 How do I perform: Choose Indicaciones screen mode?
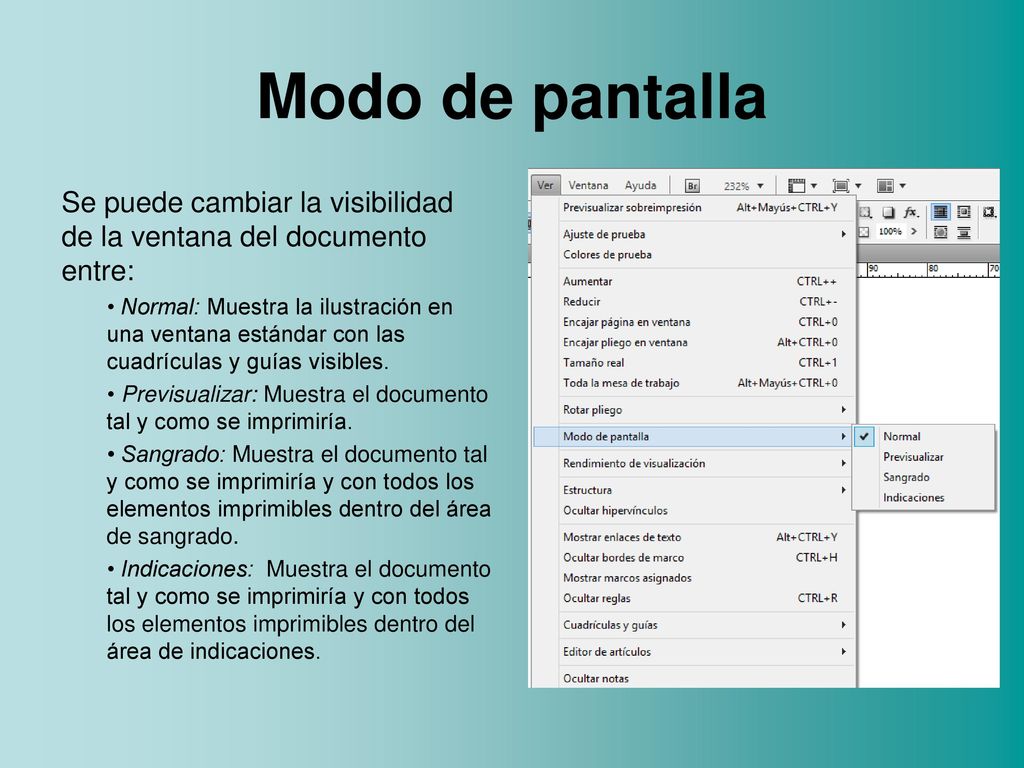924,498
